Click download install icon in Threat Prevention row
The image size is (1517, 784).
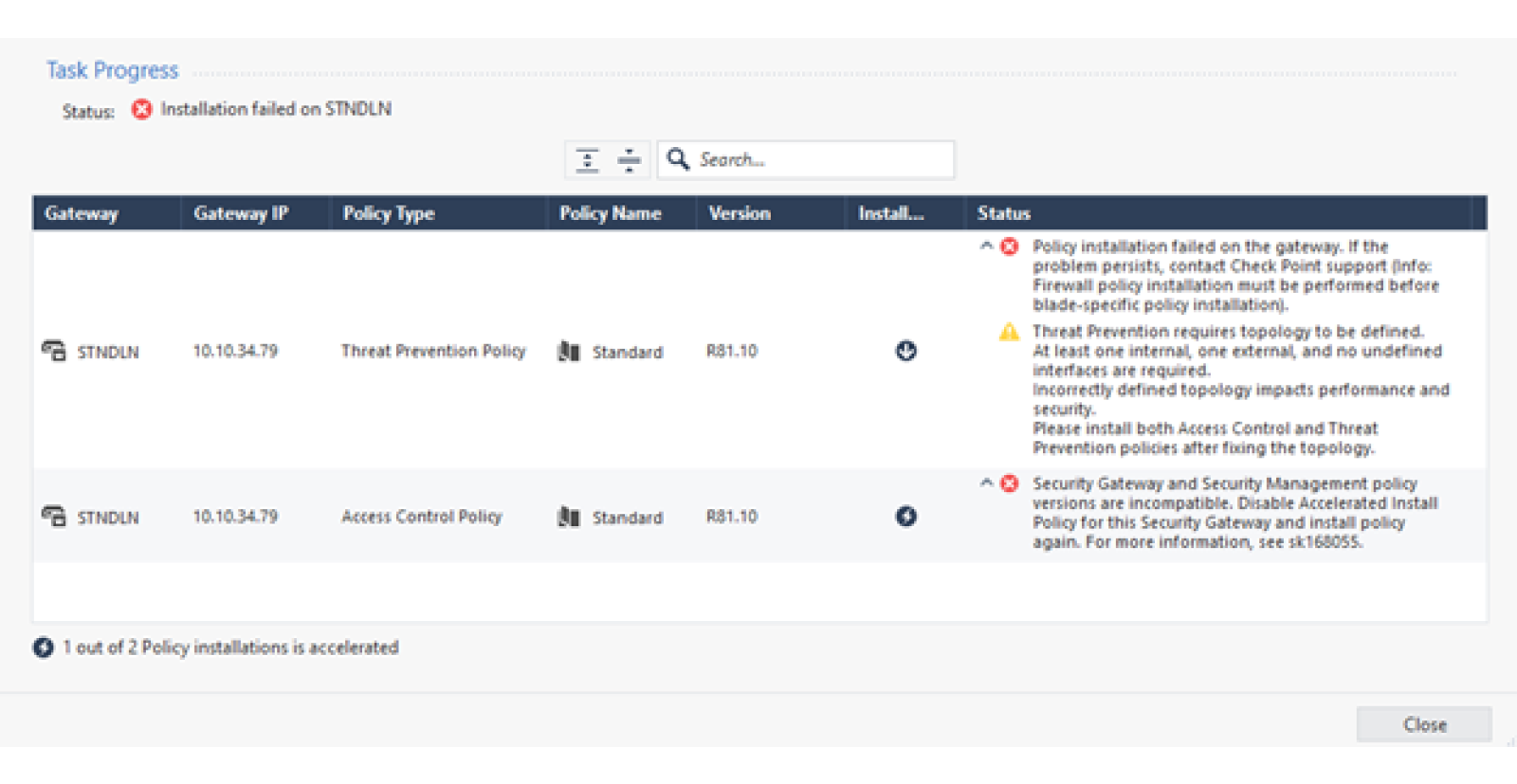pos(906,351)
